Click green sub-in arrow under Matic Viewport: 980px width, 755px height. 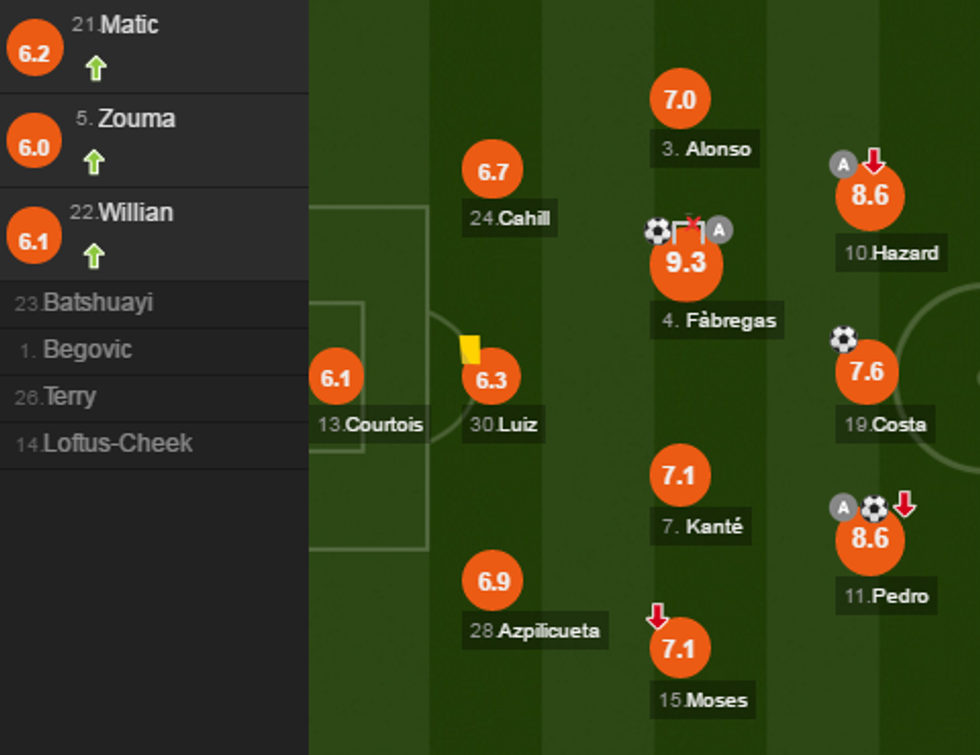[x=95, y=68]
